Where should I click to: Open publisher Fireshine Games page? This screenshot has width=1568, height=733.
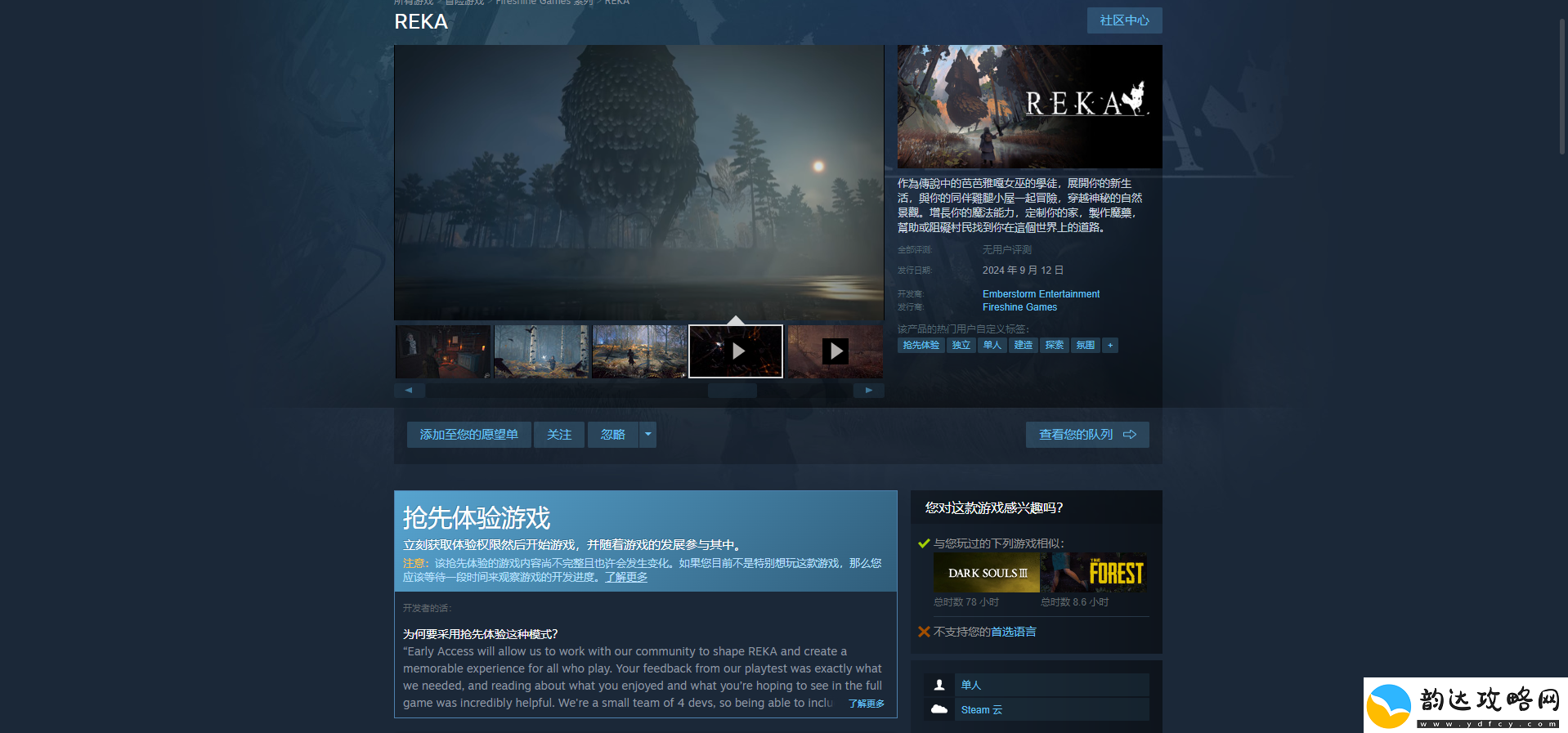1019,307
